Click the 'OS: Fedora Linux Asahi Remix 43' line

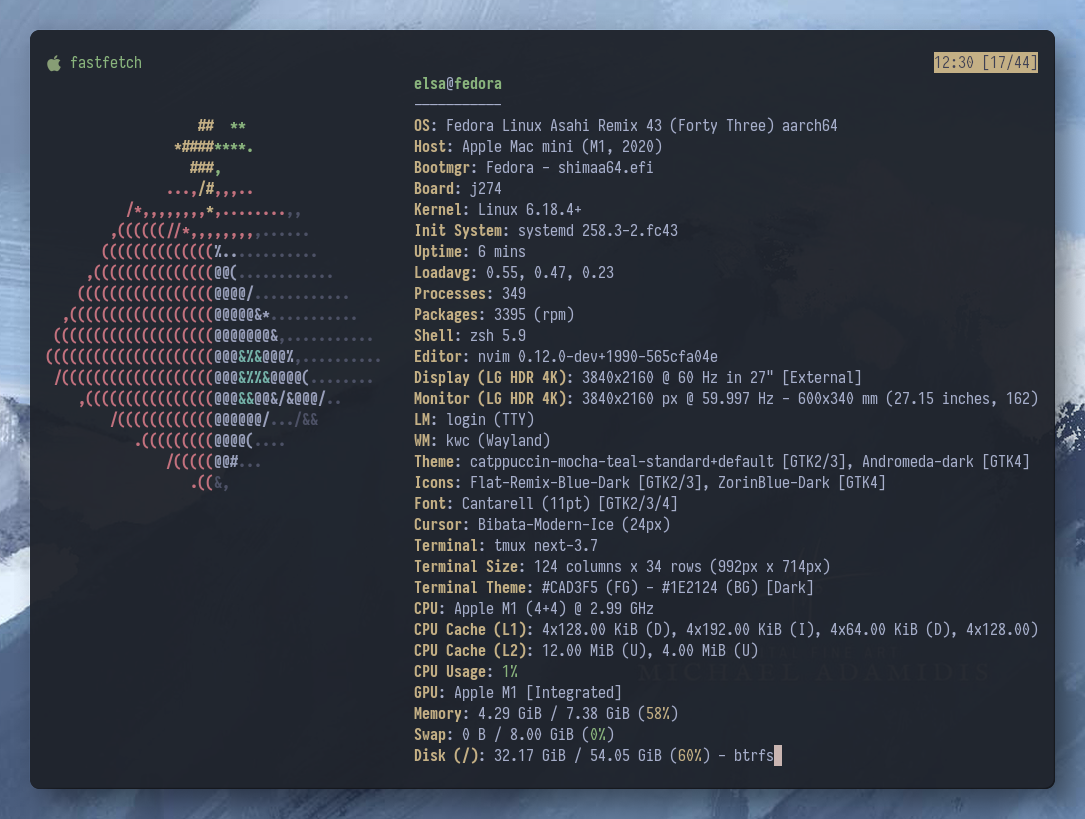(626, 126)
